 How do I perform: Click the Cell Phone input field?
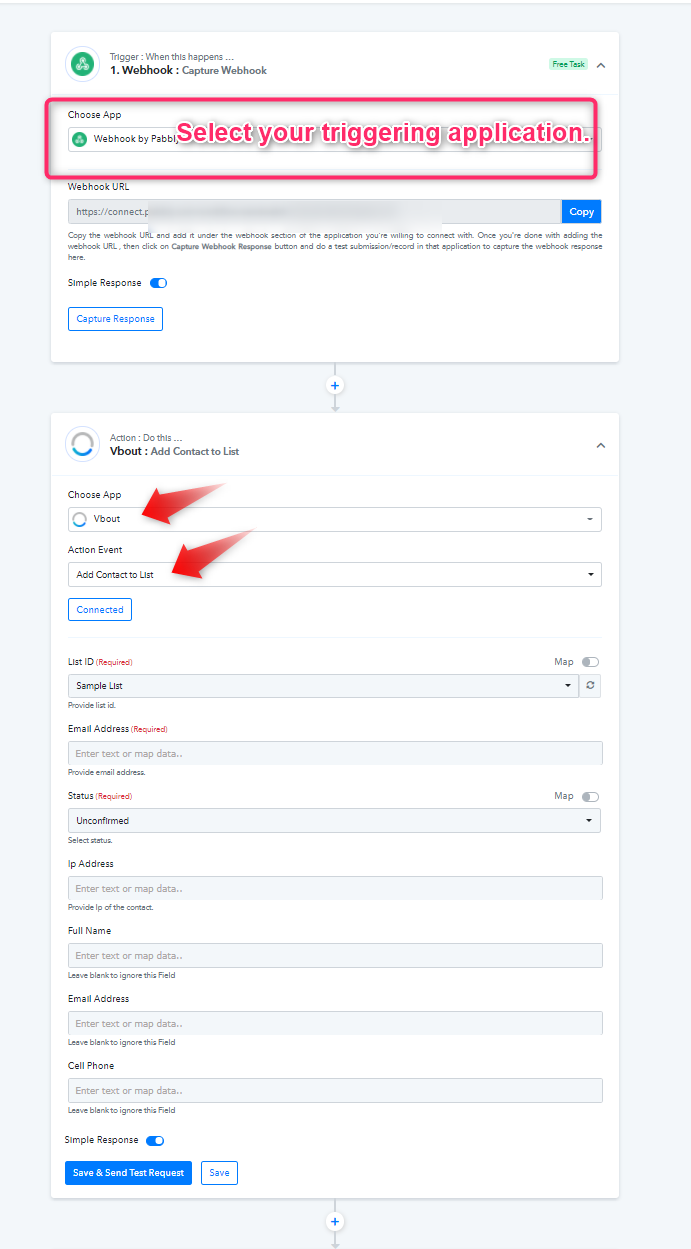[x=335, y=1090]
